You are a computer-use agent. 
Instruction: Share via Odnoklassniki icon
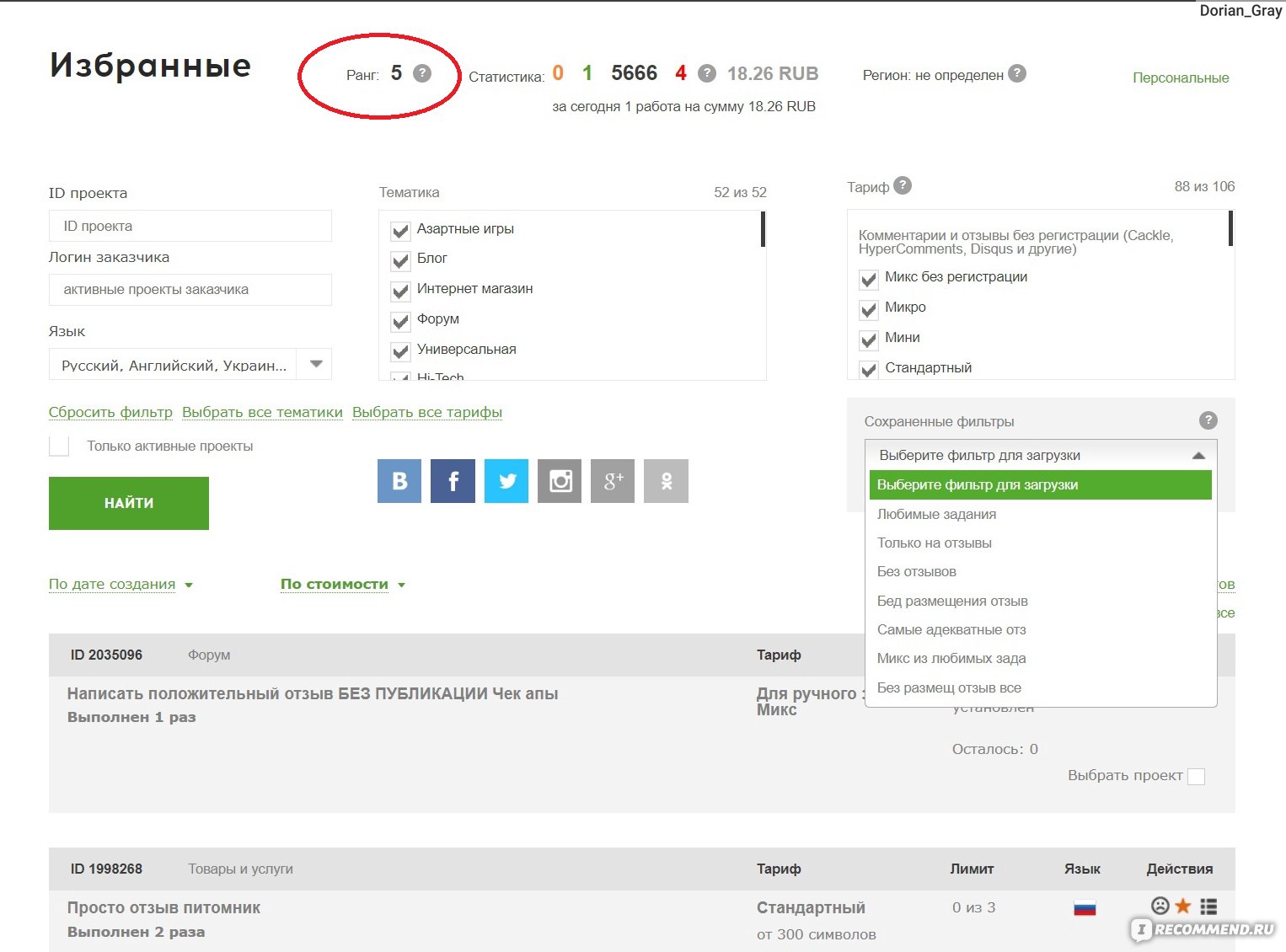[x=666, y=481]
